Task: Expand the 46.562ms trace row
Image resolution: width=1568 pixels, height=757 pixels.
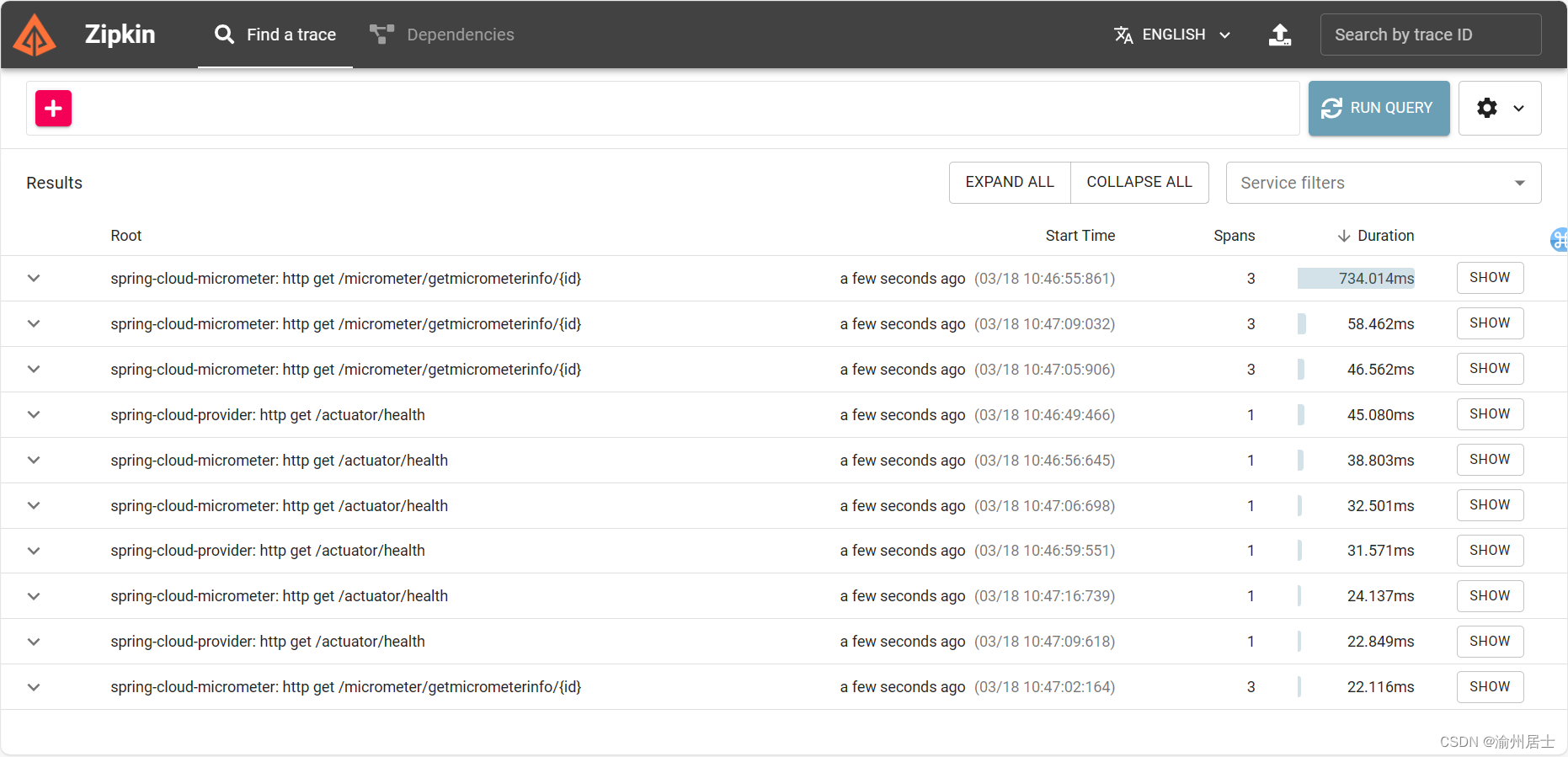Action: [x=34, y=369]
